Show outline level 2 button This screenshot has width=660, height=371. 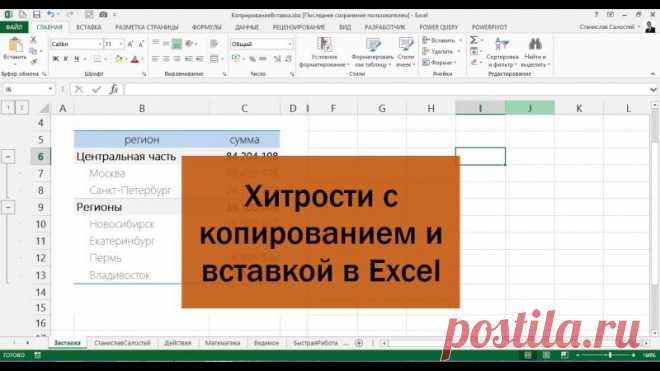coord(21,108)
